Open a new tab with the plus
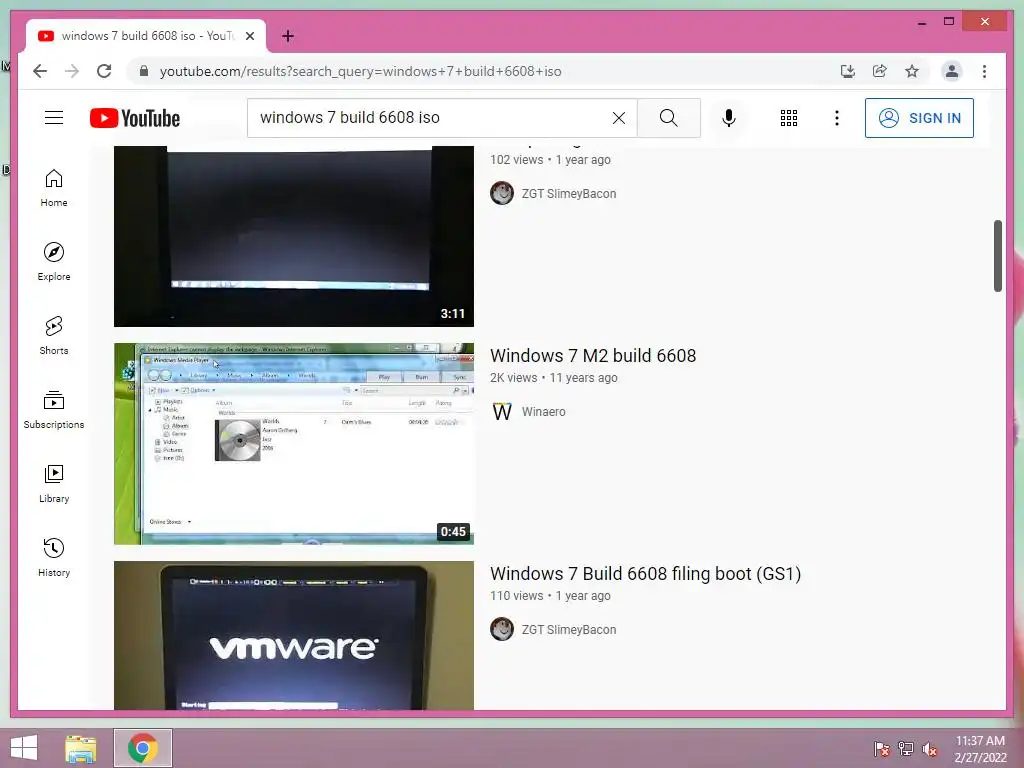Screen dimensions: 1024x768 point(288,36)
